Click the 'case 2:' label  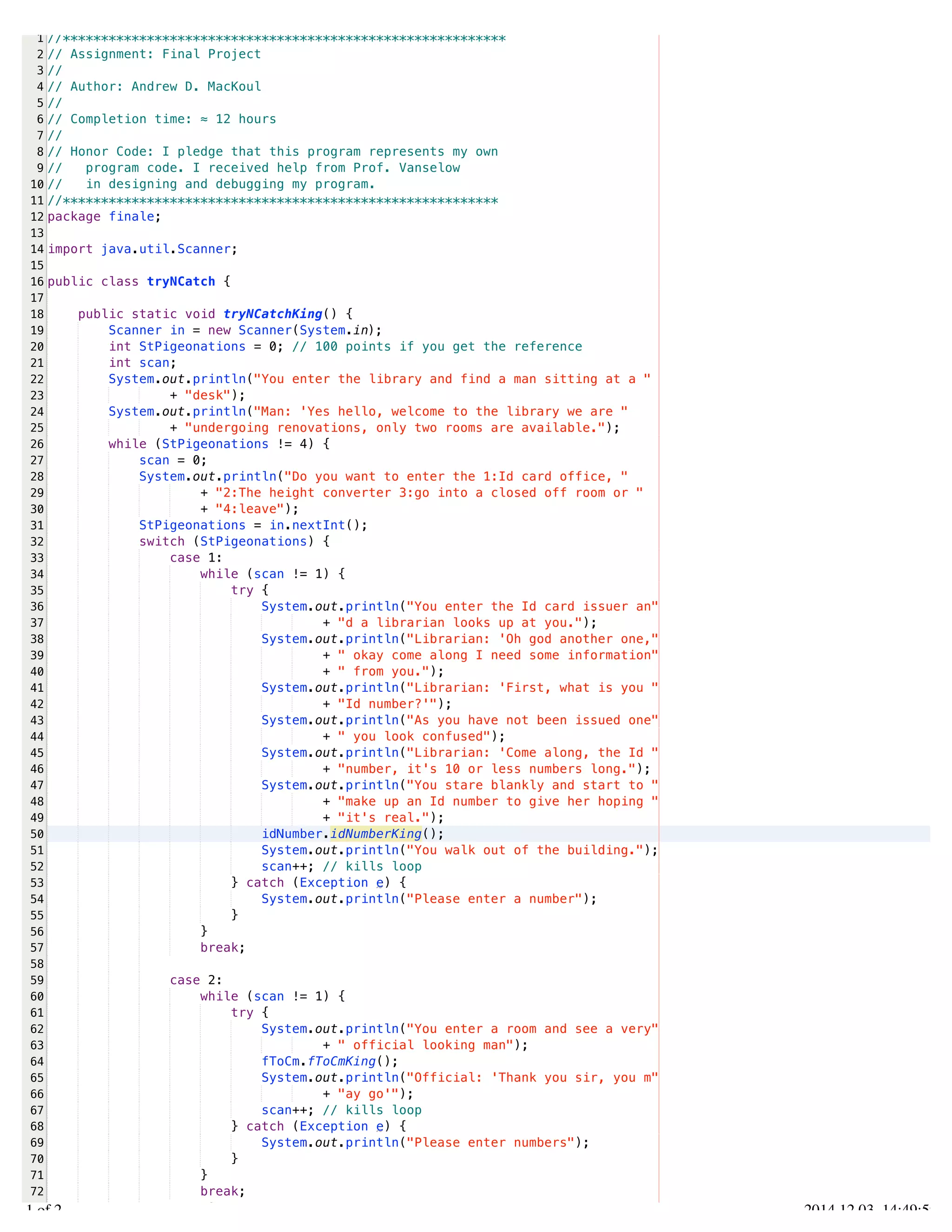point(196,980)
